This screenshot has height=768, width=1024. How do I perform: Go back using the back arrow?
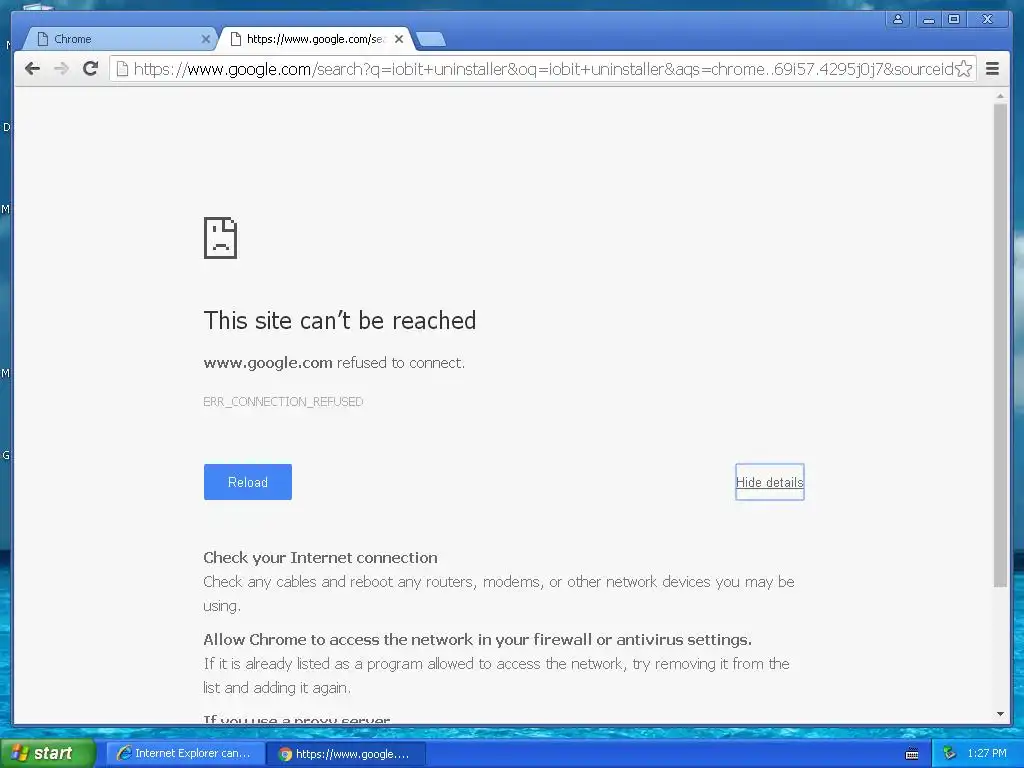point(32,69)
